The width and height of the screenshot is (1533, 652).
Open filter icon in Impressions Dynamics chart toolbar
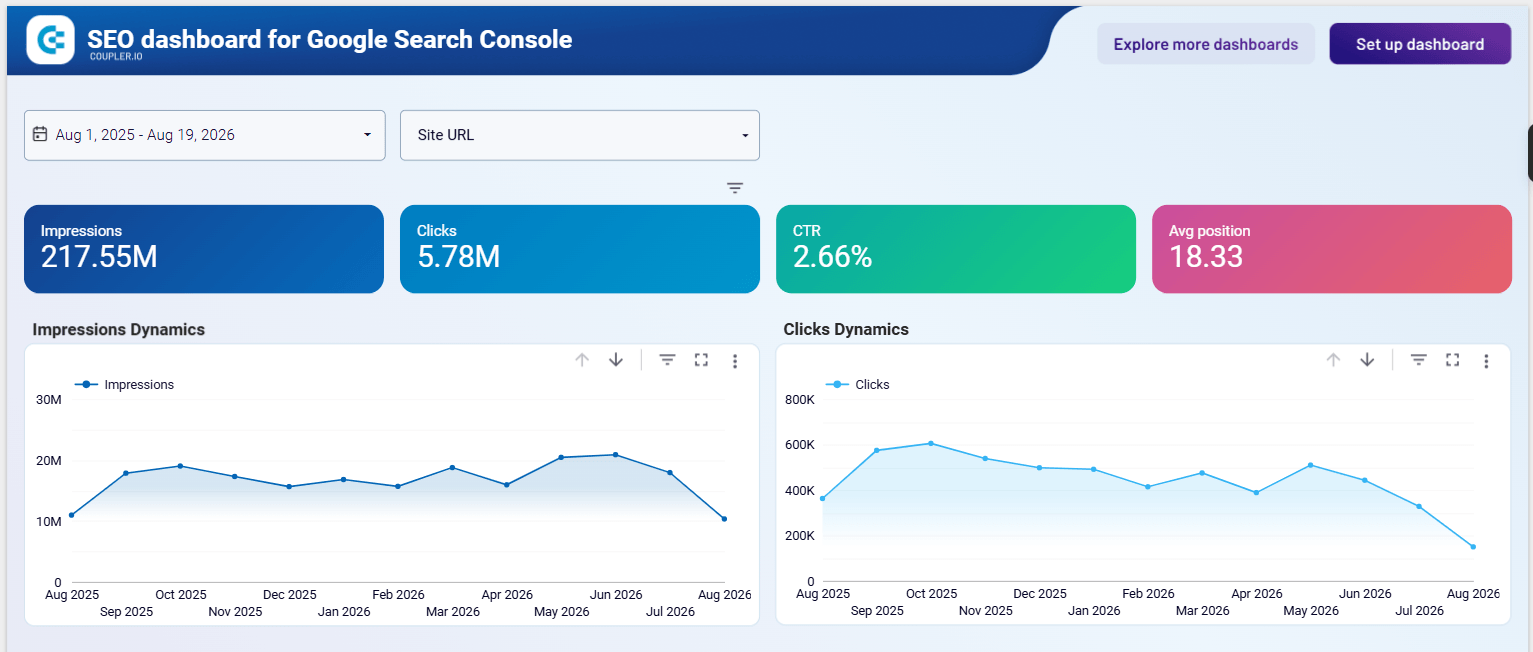[668, 360]
